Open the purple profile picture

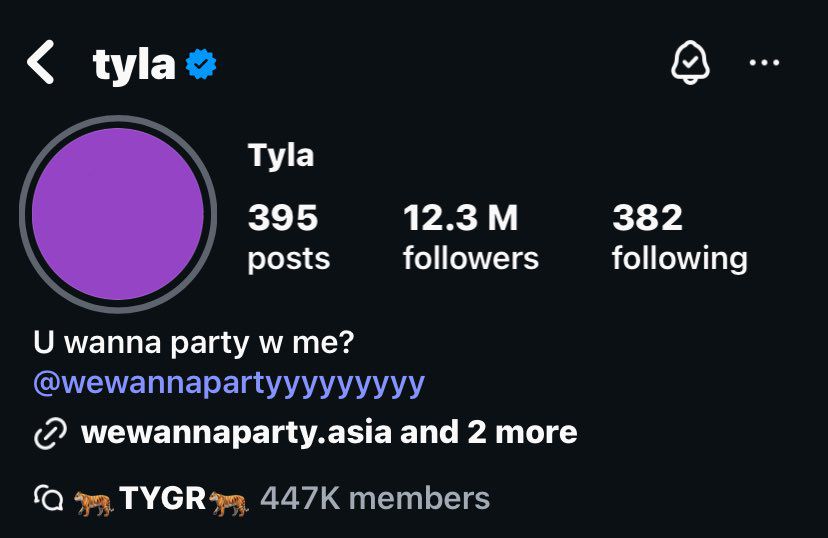tap(118, 213)
